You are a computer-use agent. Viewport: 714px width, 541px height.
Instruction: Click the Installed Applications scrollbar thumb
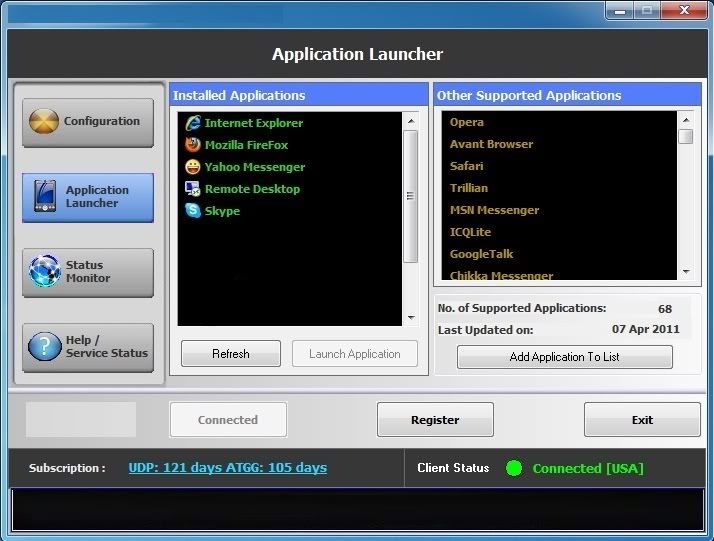[x=411, y=196]
